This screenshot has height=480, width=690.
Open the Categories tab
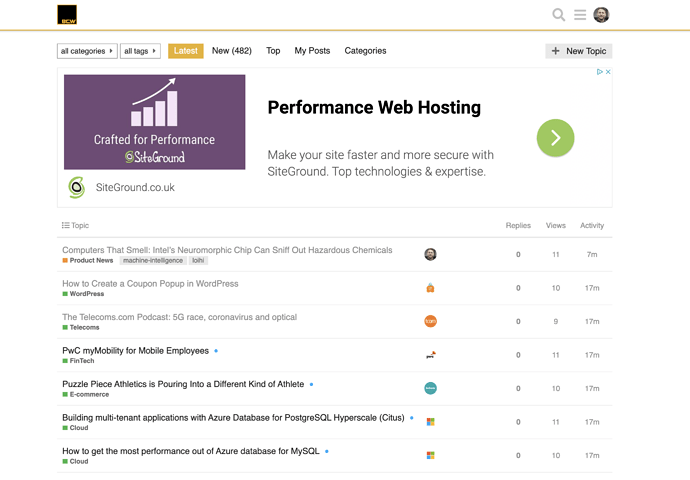[x=365, y=51]
